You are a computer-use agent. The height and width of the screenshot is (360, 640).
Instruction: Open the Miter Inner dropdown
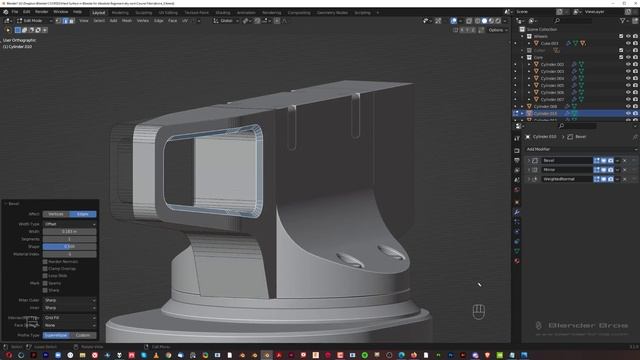[70, 308]
